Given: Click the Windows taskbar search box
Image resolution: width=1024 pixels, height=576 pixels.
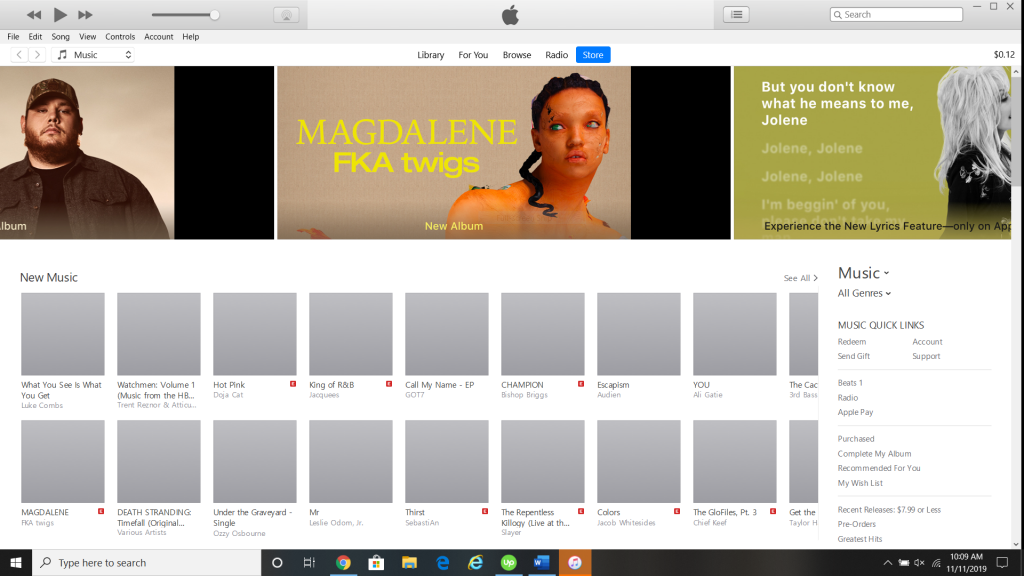Looking at the screenshot, I should (x=146, y=562).
